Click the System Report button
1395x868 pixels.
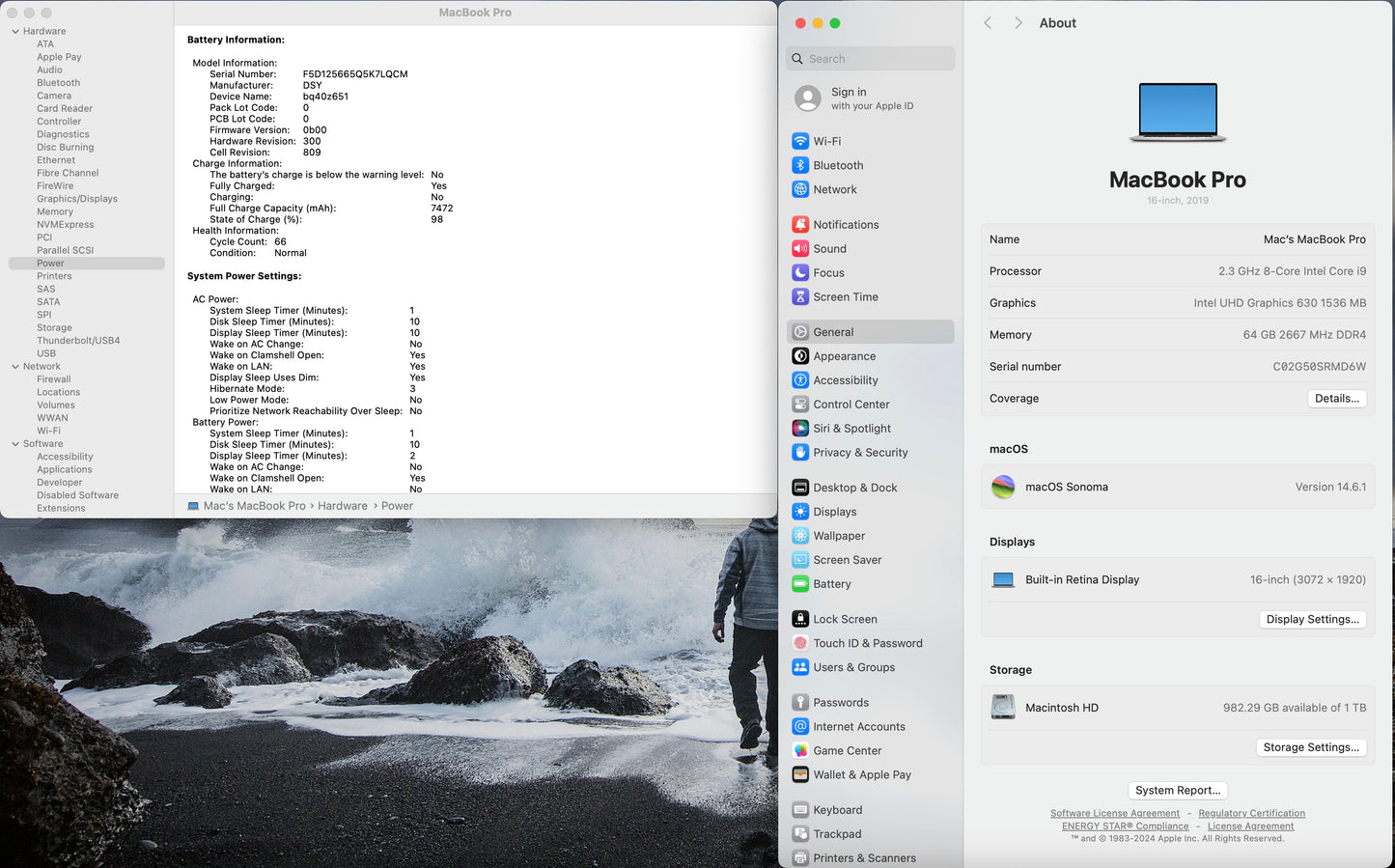(x=1178, y=790)
